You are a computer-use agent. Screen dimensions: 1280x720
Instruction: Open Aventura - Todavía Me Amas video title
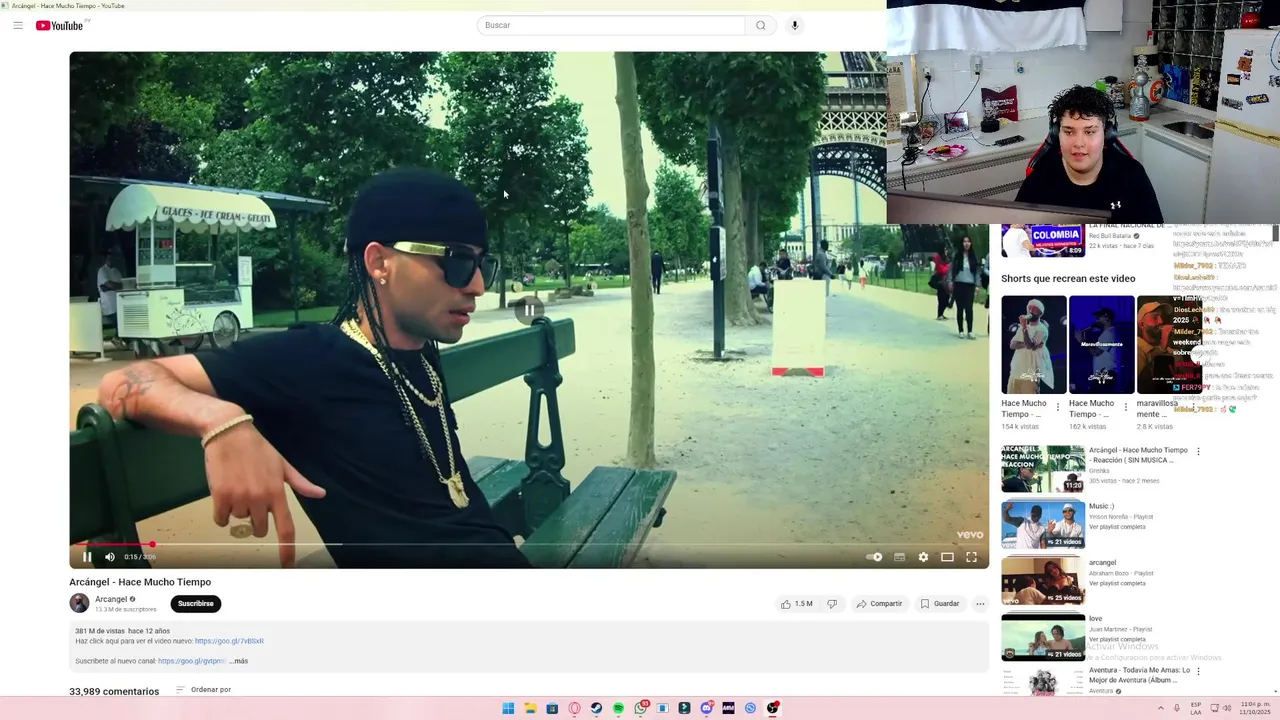pos(1139,675)
